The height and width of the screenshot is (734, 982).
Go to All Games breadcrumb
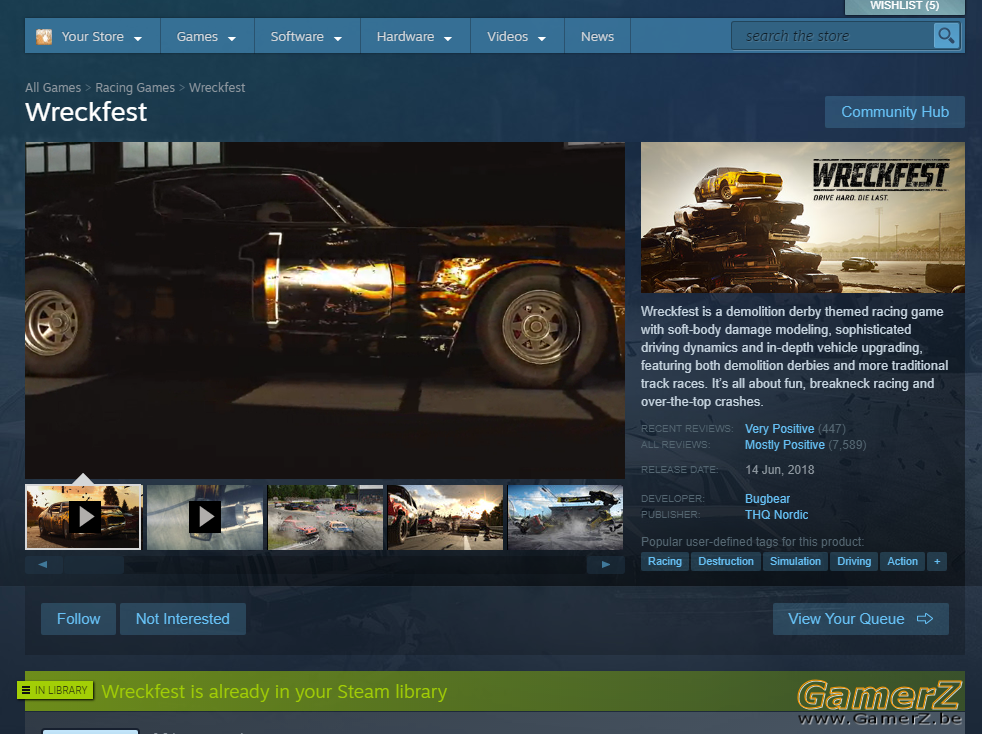pyautogui.click(x=53, y=88)
